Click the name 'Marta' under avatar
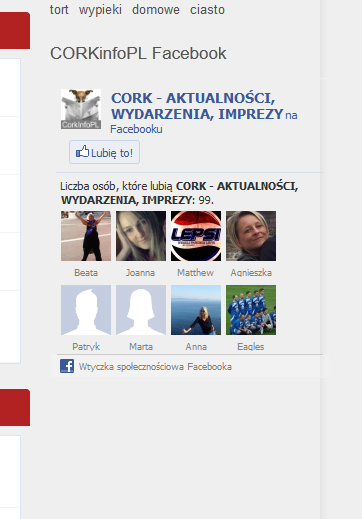 (141, 347)
